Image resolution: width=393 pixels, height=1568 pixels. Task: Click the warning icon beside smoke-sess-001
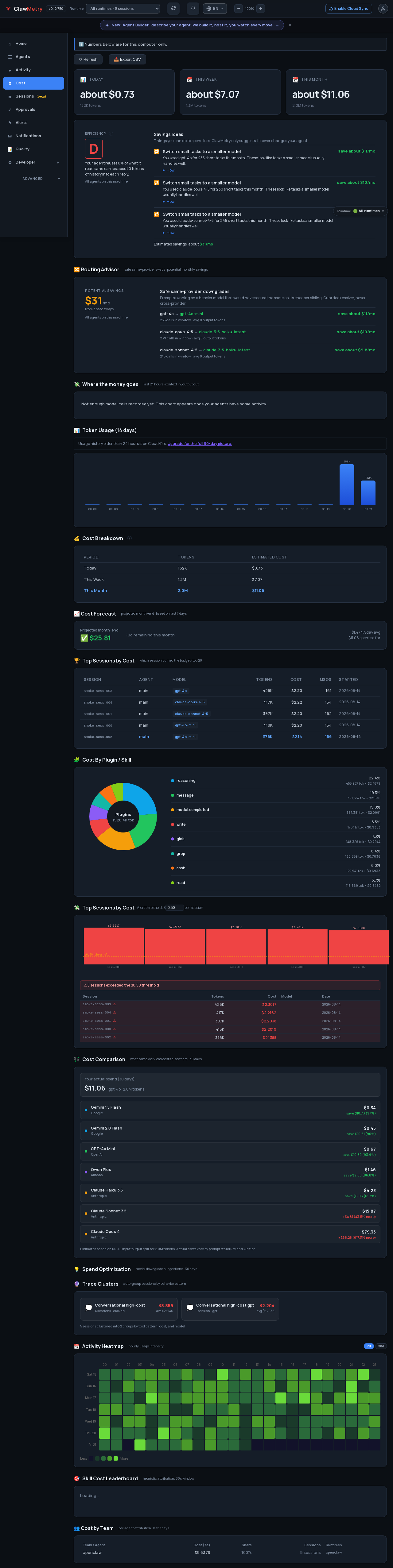point(115,1021)
